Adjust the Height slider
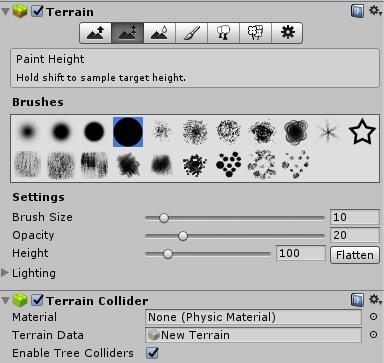This screenshot has height=363, width=384. coord(208,254)
